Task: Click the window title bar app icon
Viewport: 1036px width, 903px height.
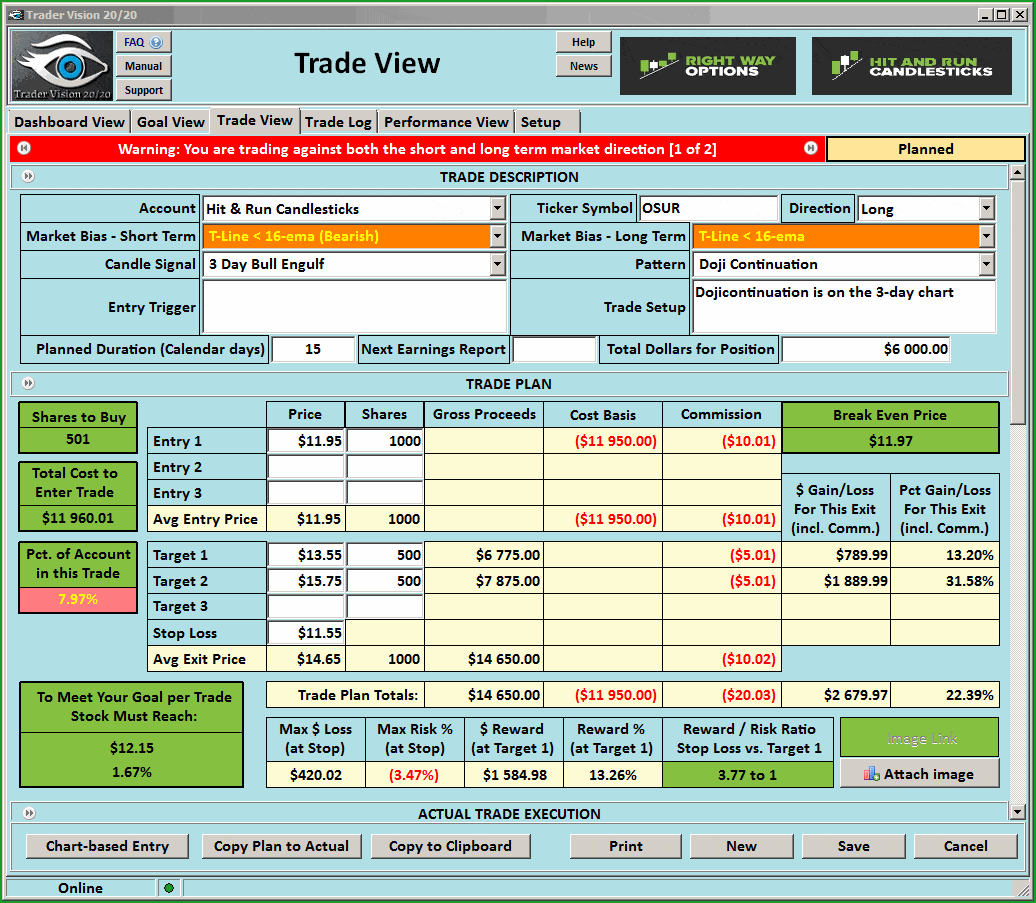Action: click(x=16, y=15)
